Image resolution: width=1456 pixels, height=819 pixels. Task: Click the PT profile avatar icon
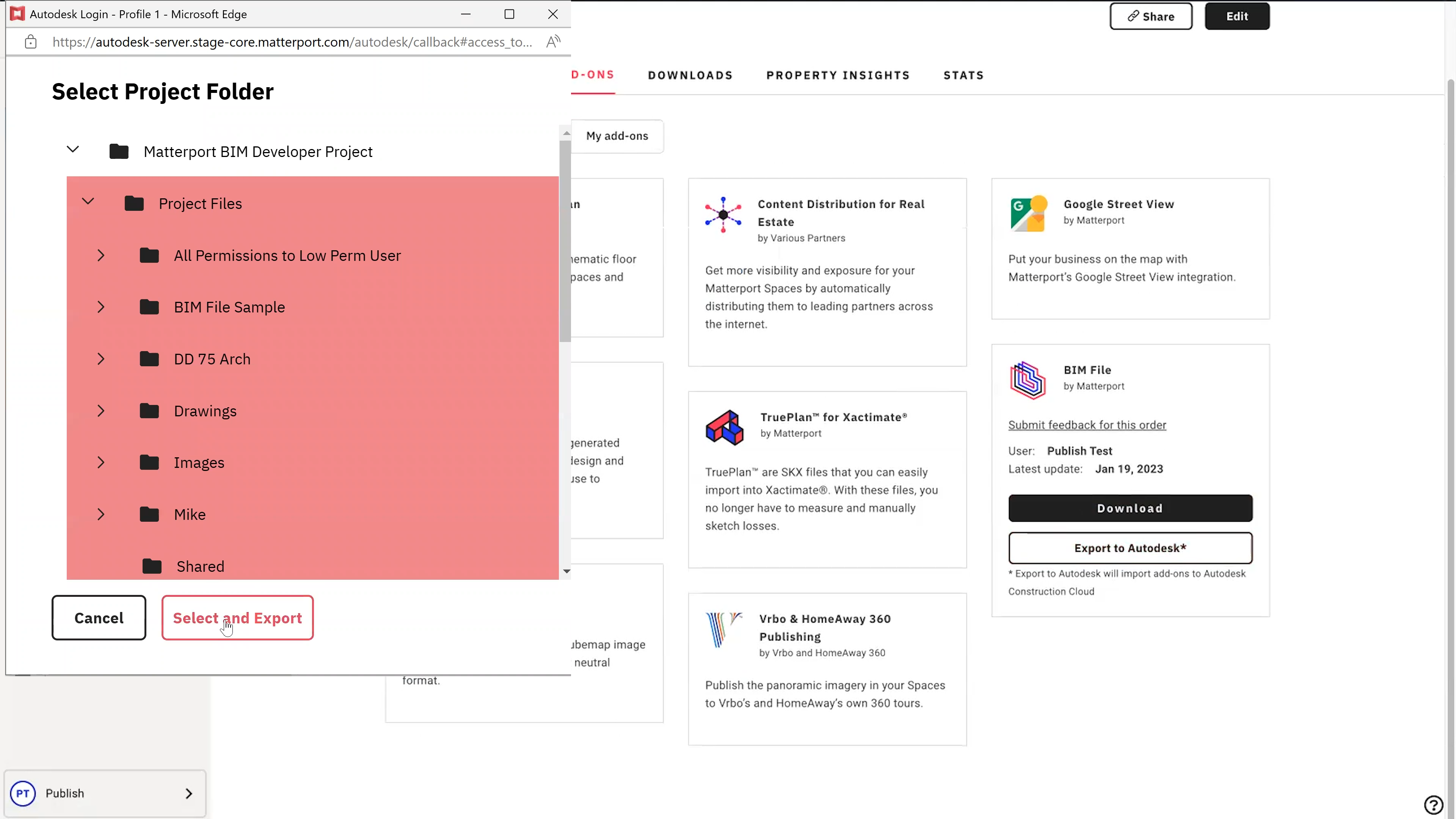coord(23,793)
